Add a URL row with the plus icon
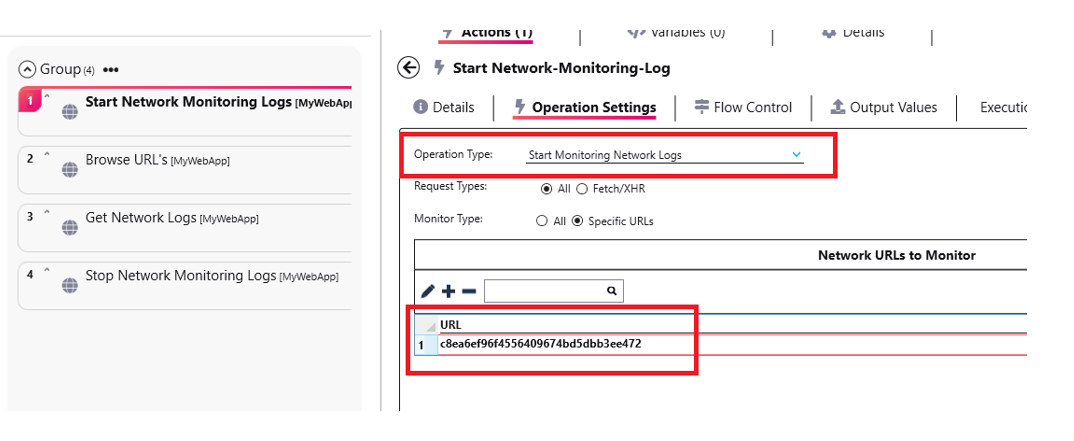The width and height of the screenshot is (1074, 441). tap(449, 291)
